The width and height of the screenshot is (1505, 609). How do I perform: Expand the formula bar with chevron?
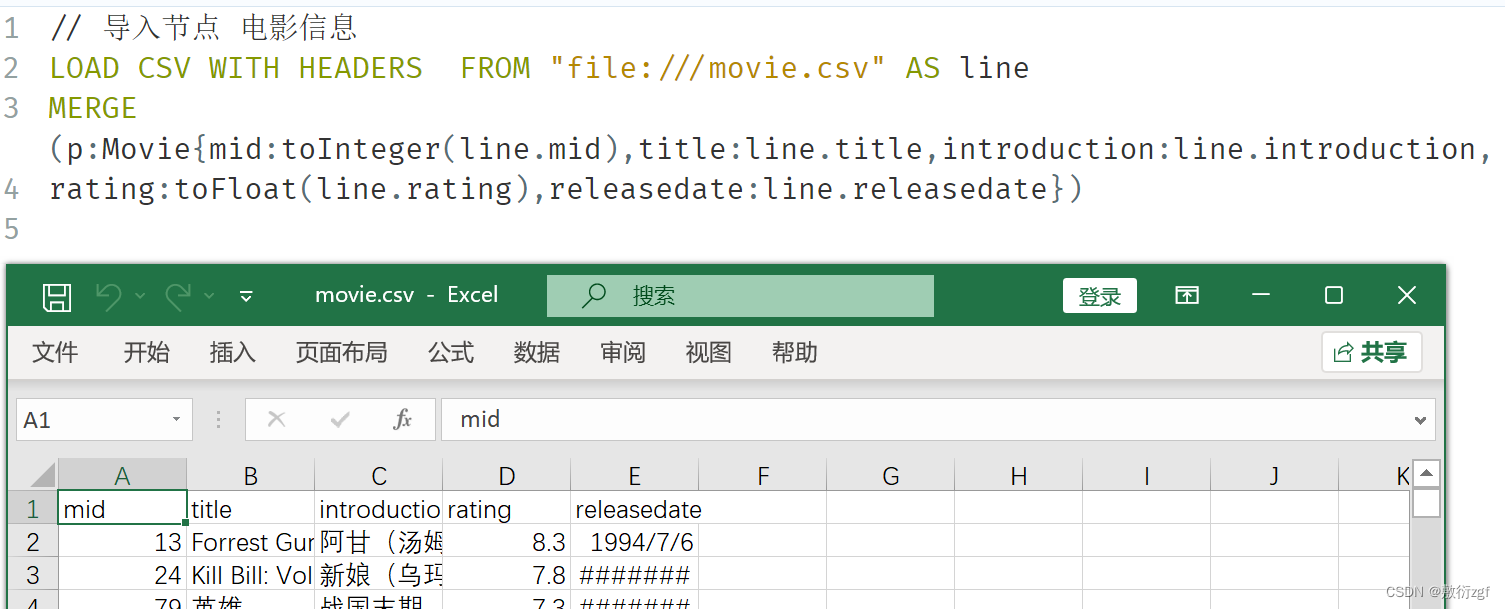1420,421
